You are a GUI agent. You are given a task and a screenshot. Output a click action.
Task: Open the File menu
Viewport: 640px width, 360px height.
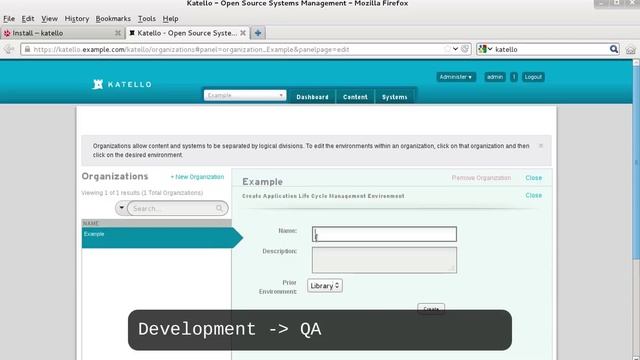(x=9, y=19)
